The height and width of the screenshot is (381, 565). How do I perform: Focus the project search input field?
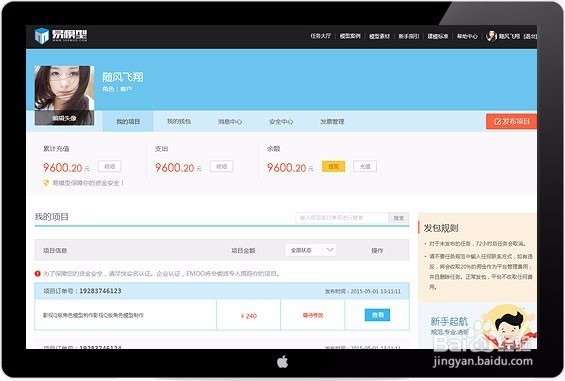(x=342, y=218)
